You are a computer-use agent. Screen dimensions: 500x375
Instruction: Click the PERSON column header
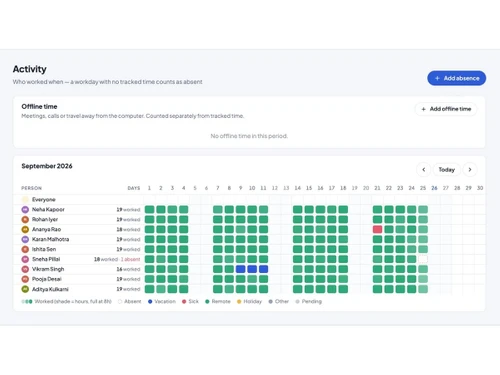tap(31, 188)
